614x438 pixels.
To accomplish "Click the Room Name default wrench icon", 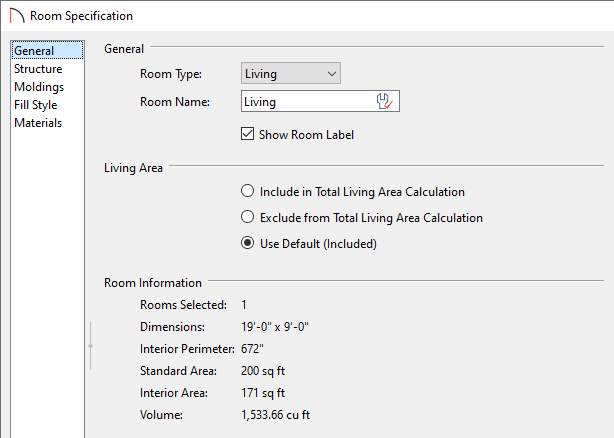I will pos(385,101).
